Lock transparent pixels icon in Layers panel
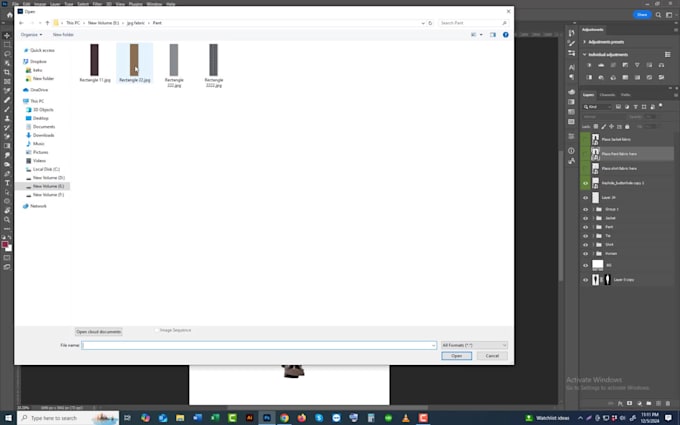The width and height of the screenshot is (680, 425). point(595,127)
